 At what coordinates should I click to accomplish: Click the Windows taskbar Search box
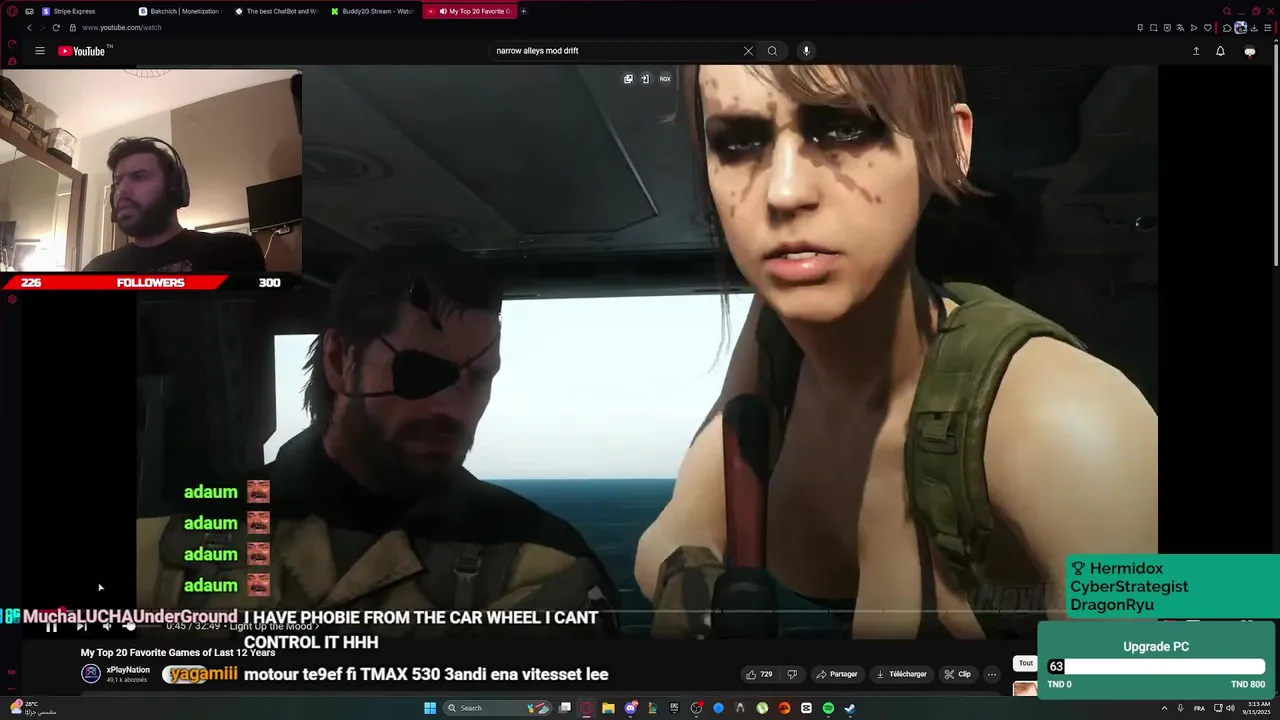497,708
